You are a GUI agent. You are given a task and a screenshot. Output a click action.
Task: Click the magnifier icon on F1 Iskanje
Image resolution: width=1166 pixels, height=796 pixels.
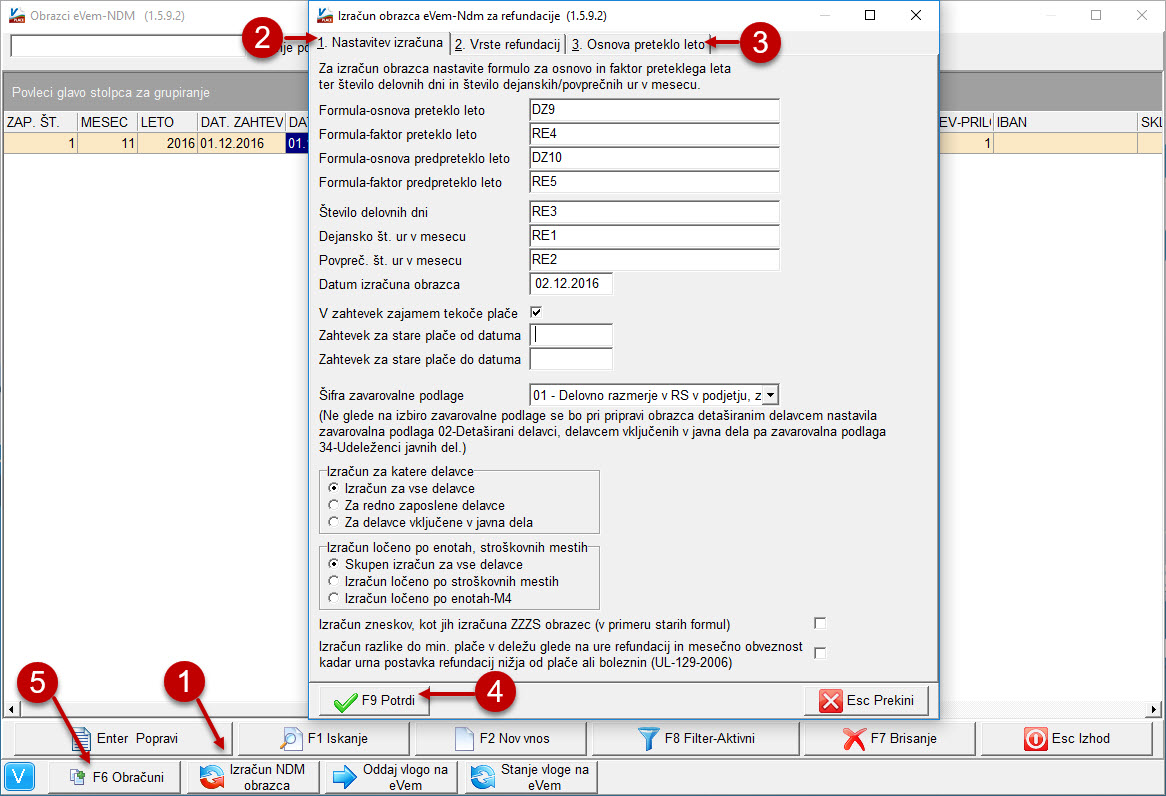(291, 739)
